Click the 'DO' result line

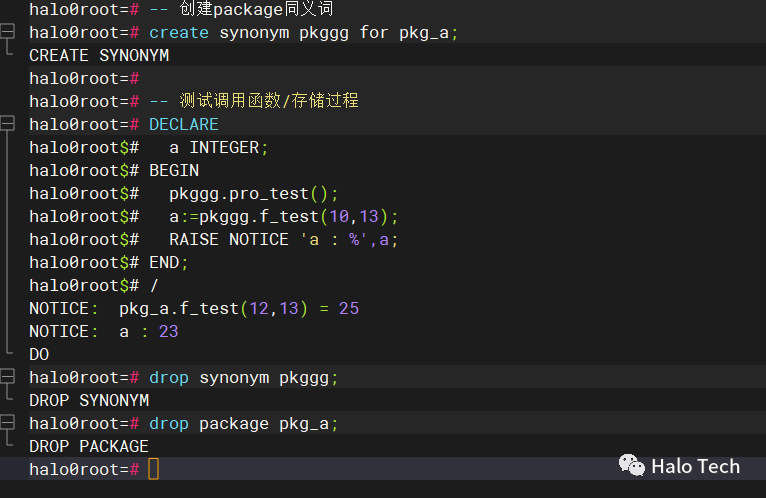39,354
